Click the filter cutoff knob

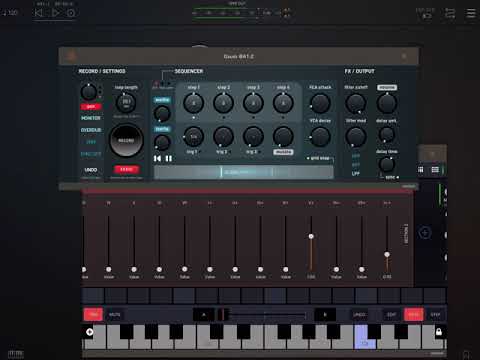click(356, 103)
